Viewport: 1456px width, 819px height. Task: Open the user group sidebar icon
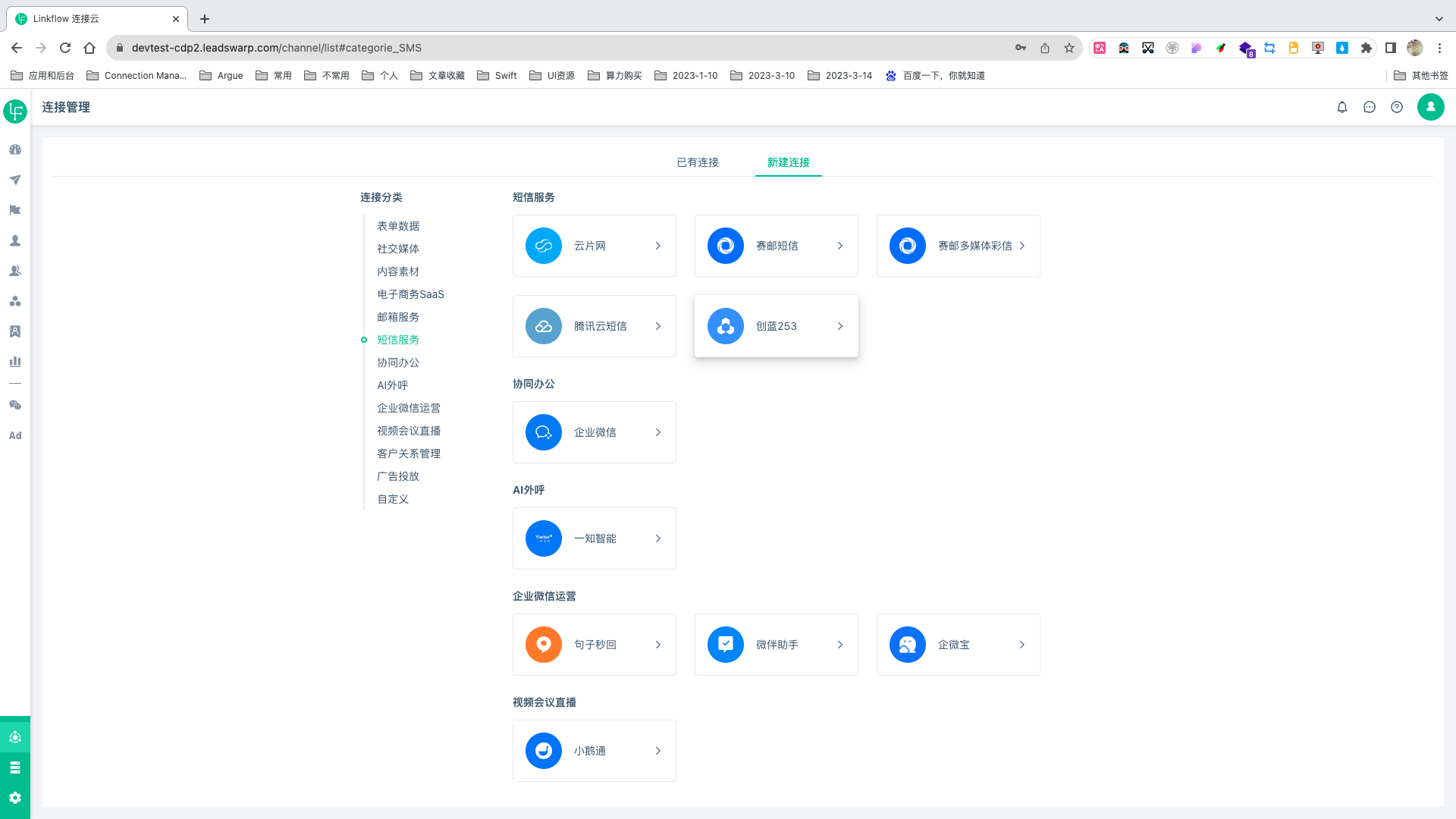pyautogui.click(x=15, y=271)
